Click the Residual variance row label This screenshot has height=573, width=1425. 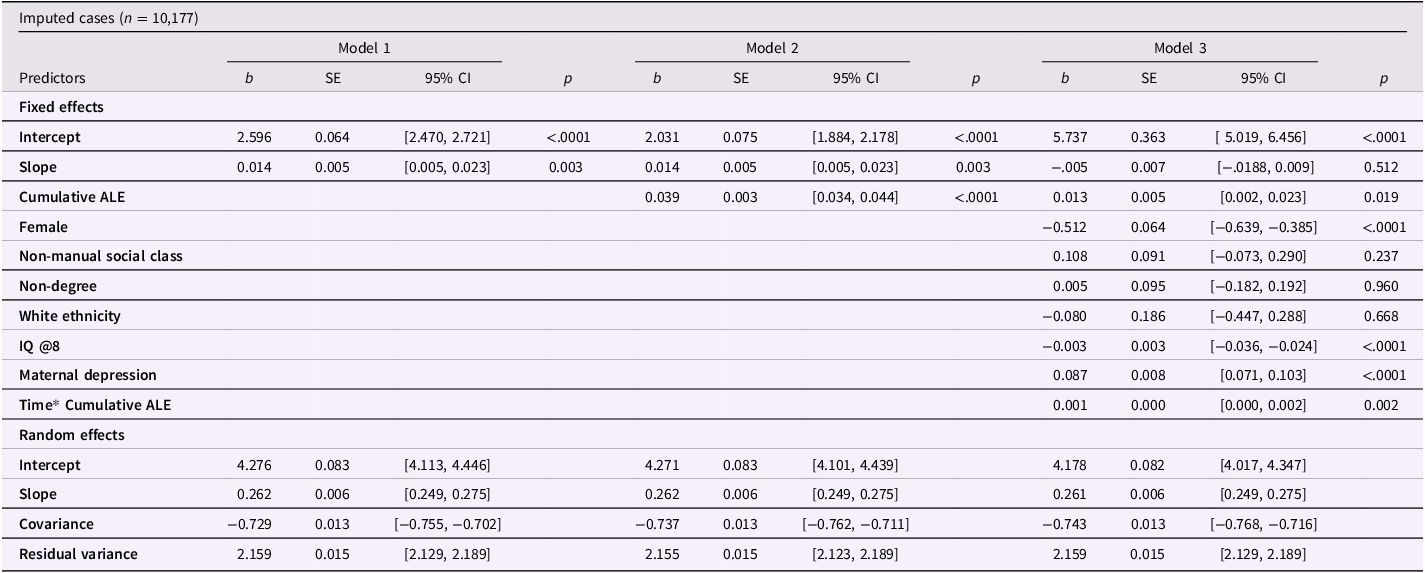click(79, 553)
